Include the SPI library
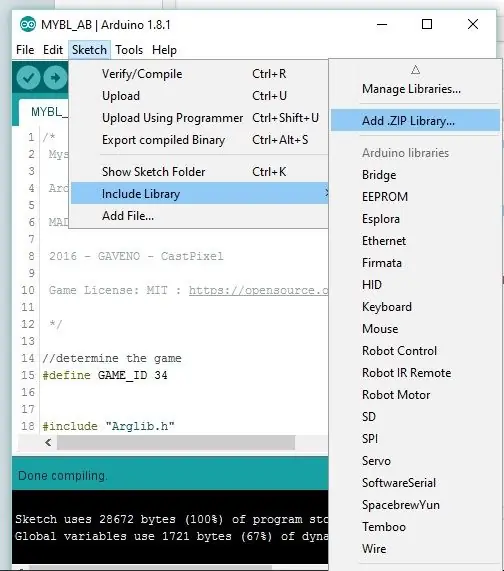504x571 pixels. (415, 438)
